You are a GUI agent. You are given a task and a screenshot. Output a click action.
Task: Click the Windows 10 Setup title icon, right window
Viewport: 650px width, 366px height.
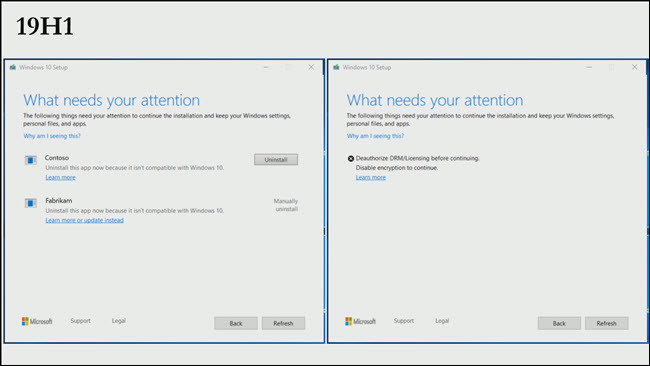(x=336, y=67)
